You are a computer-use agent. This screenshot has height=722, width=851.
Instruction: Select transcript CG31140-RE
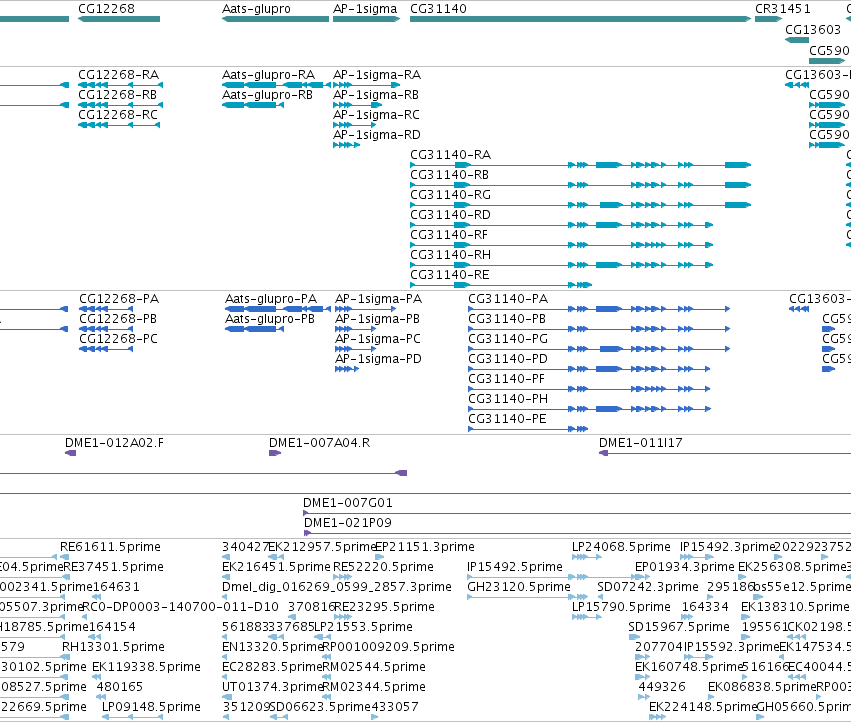[450, 275]
